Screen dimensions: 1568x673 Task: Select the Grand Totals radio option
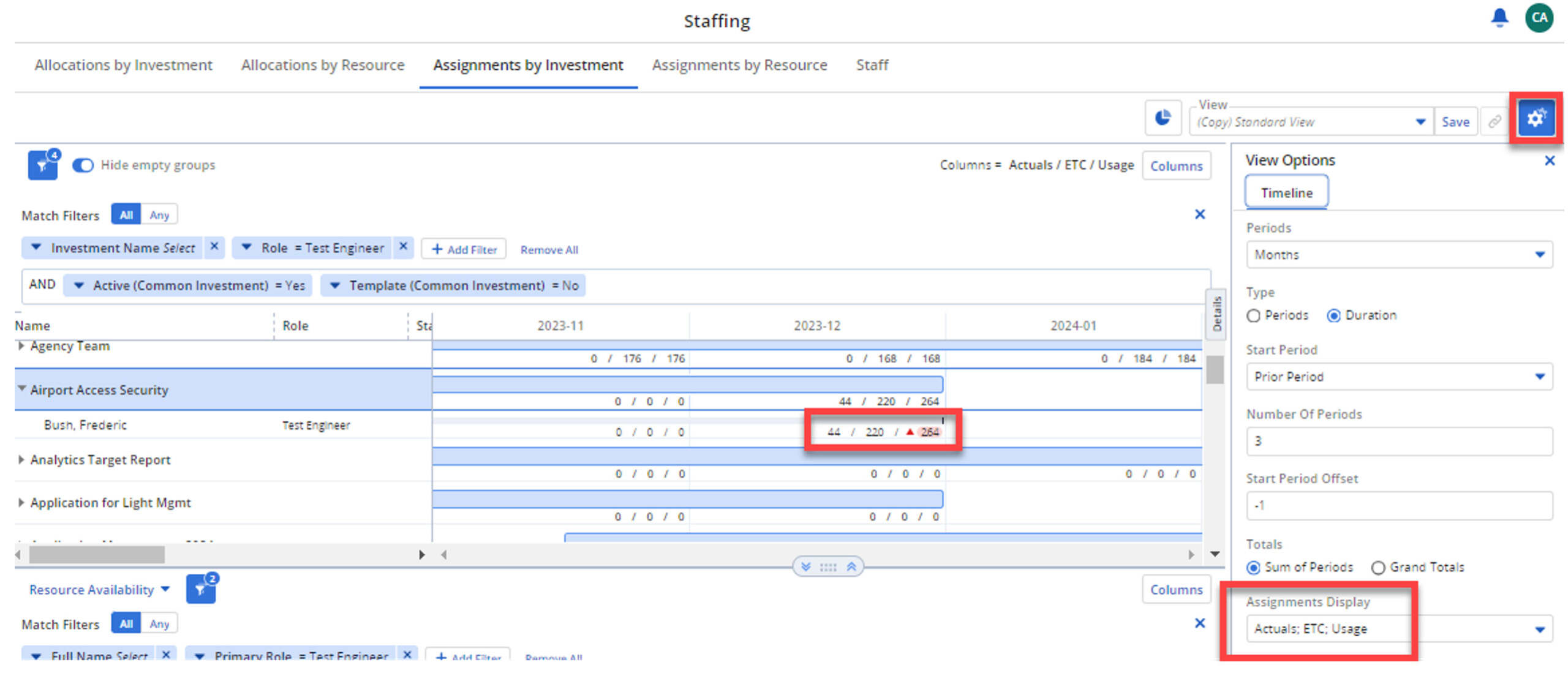click(x=1378, y=568)
